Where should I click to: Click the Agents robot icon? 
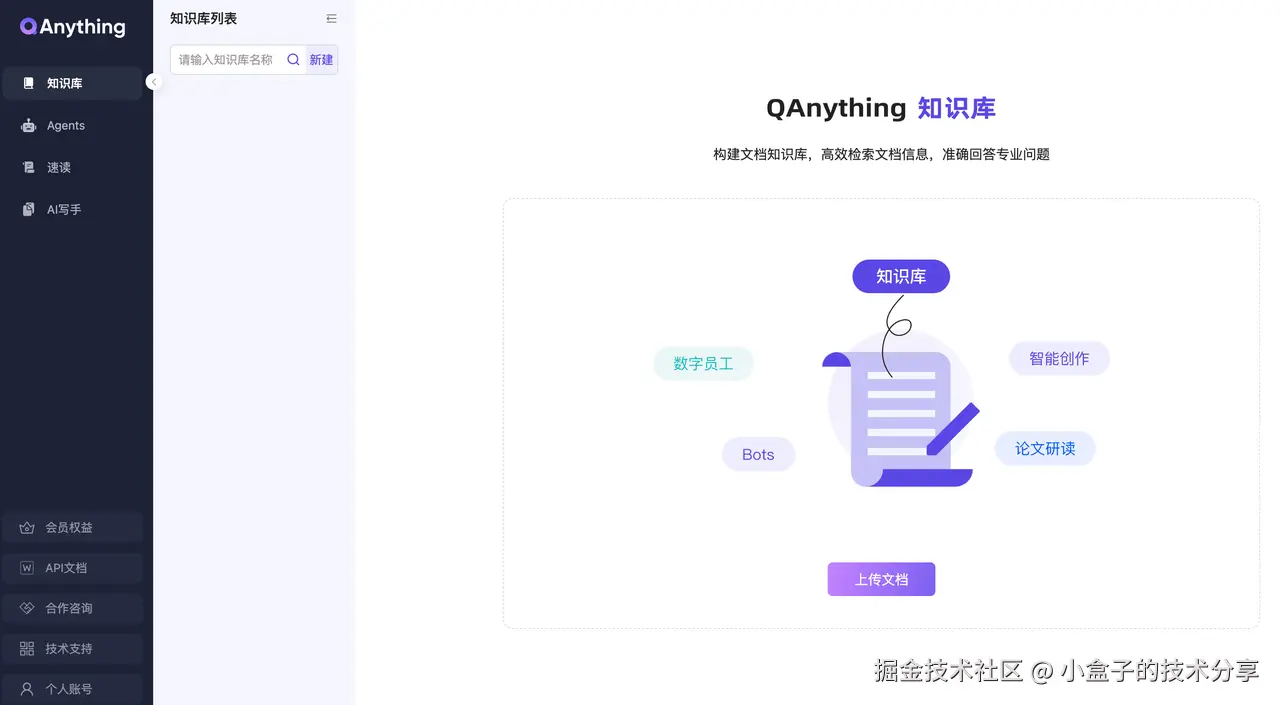pyautogui.click(x=28, y=125)
